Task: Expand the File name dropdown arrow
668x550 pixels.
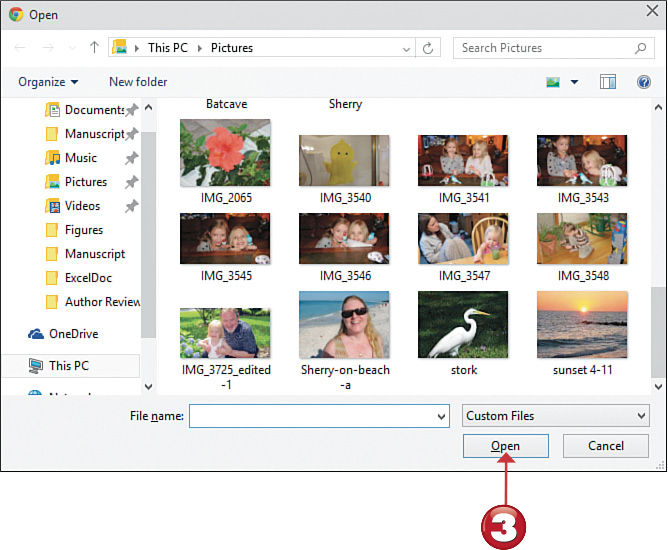Action: tap(442, 417)
